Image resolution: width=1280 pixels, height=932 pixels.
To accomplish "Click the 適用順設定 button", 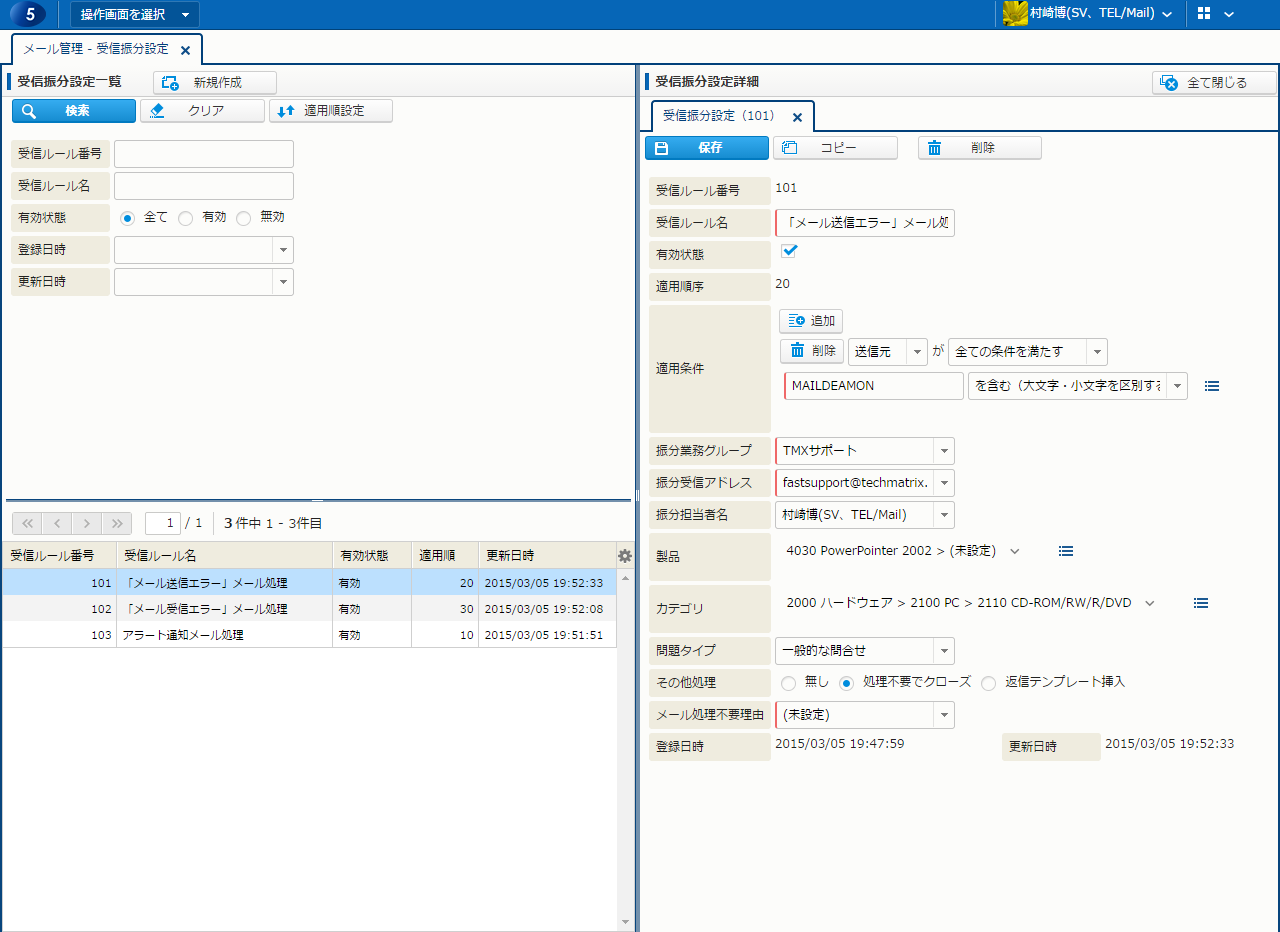I will [x=331, y=111].
